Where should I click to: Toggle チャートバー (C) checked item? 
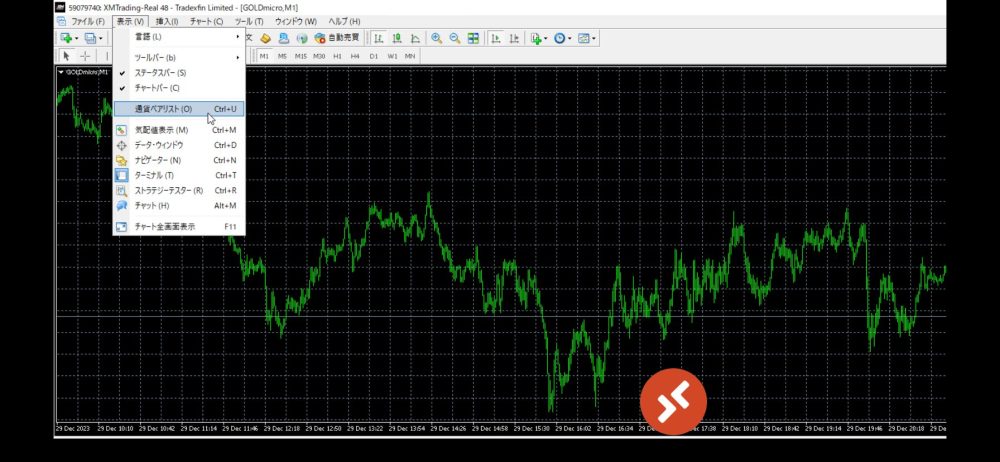click(x=179, y=88)
